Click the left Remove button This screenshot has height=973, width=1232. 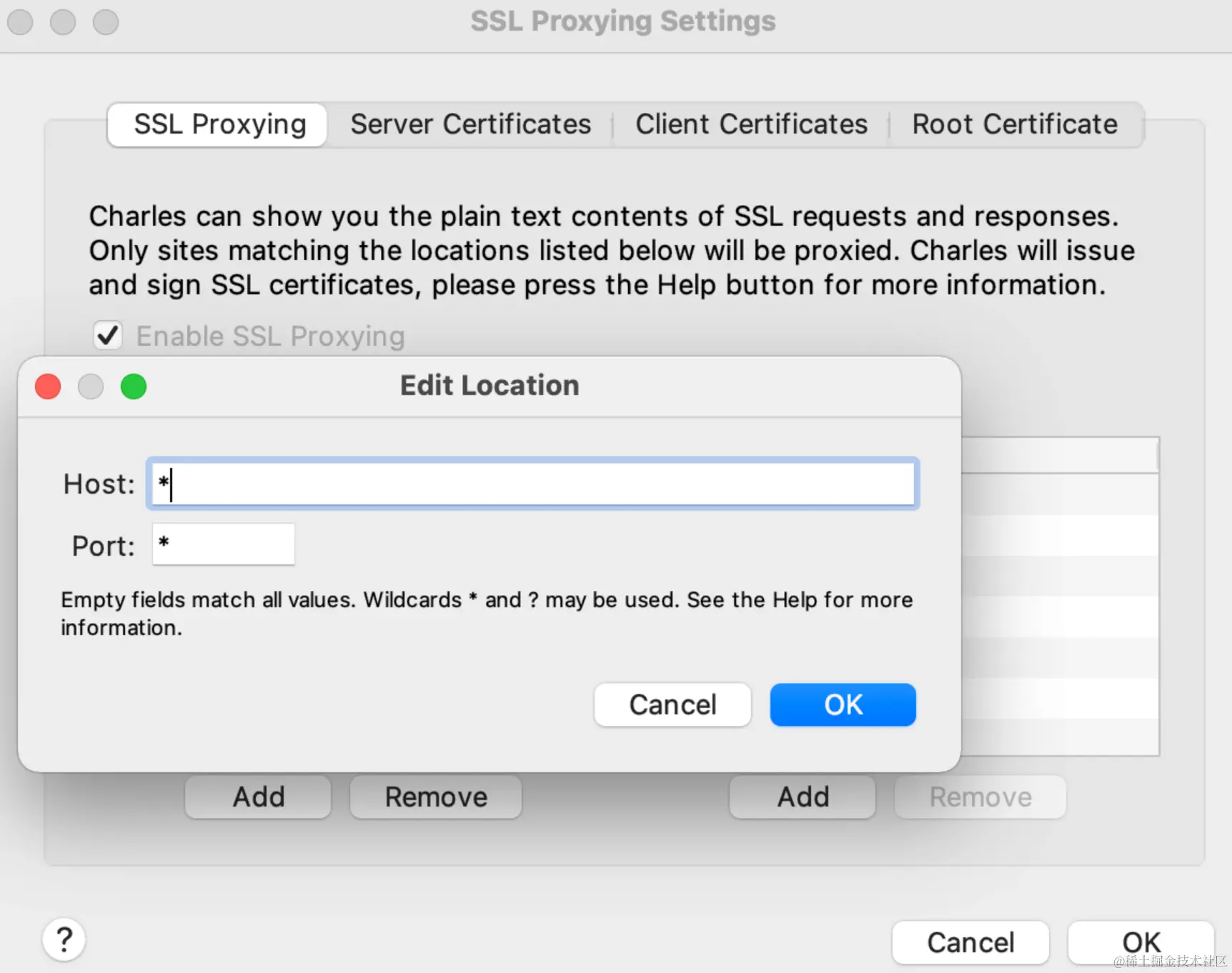pos(436,797)
